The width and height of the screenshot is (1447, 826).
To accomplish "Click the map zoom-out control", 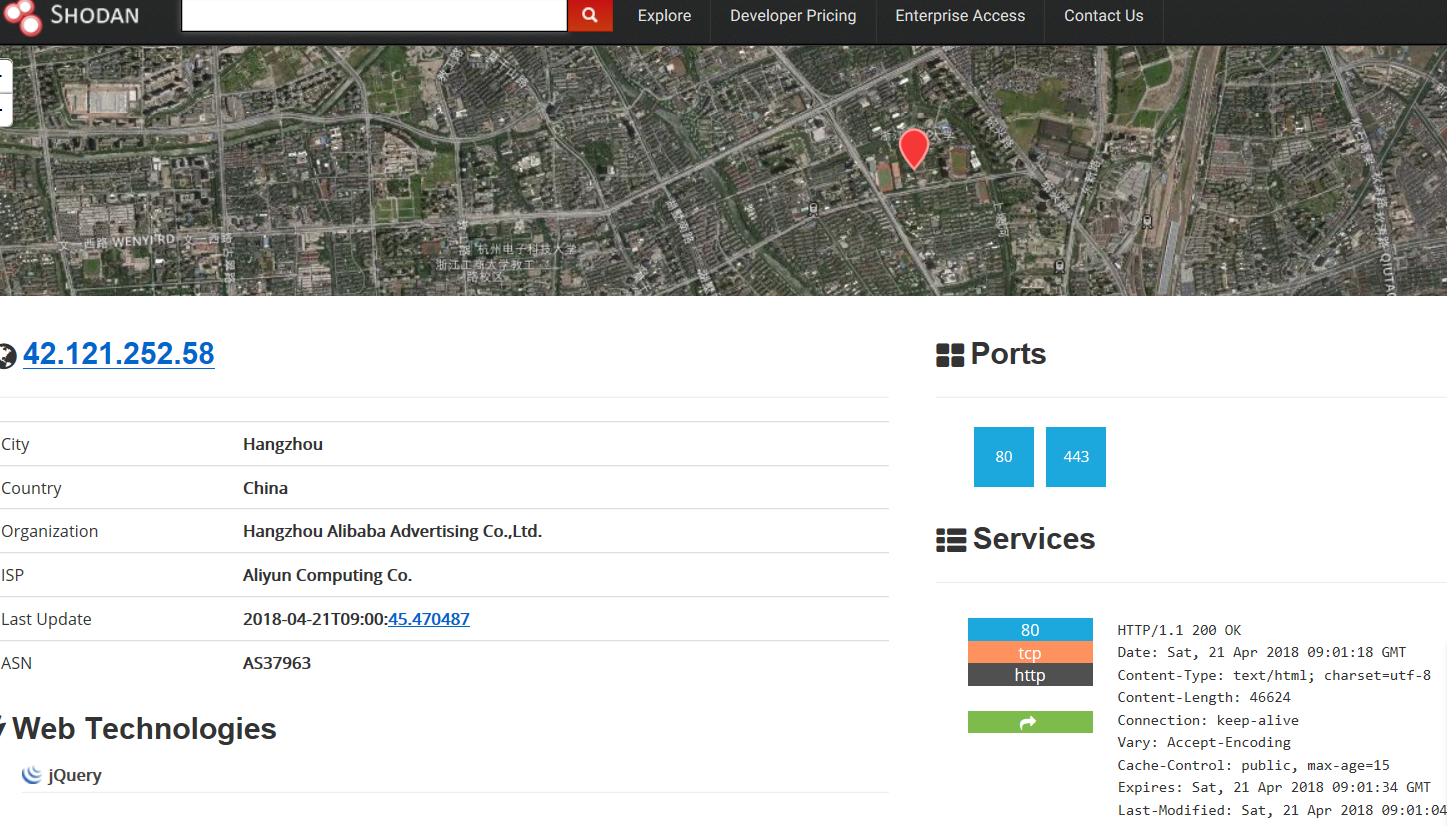I will click(x=5, y=110).
